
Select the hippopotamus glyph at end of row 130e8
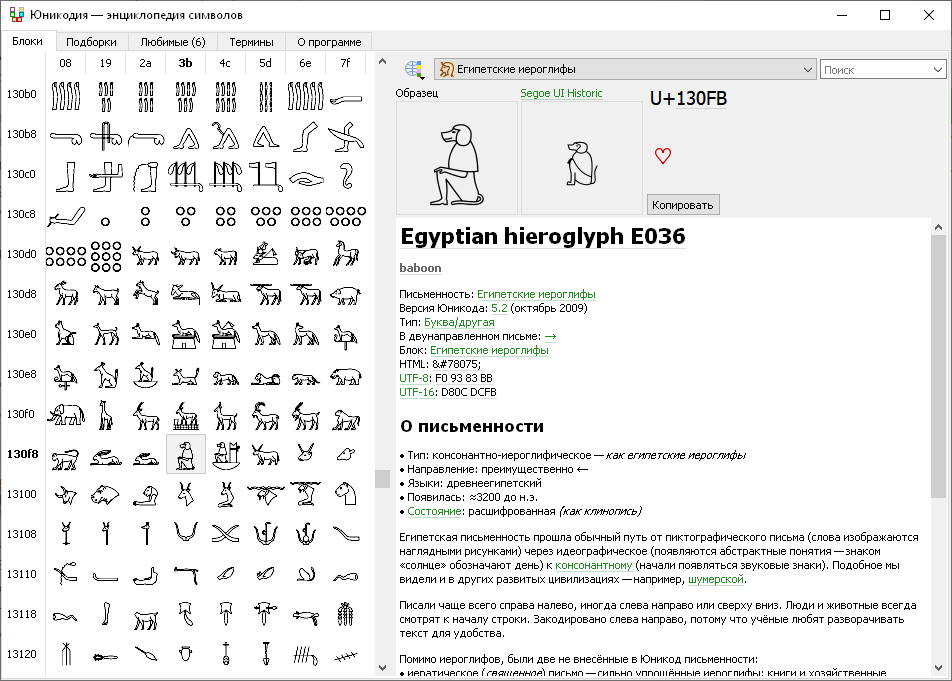pos(345,376)
